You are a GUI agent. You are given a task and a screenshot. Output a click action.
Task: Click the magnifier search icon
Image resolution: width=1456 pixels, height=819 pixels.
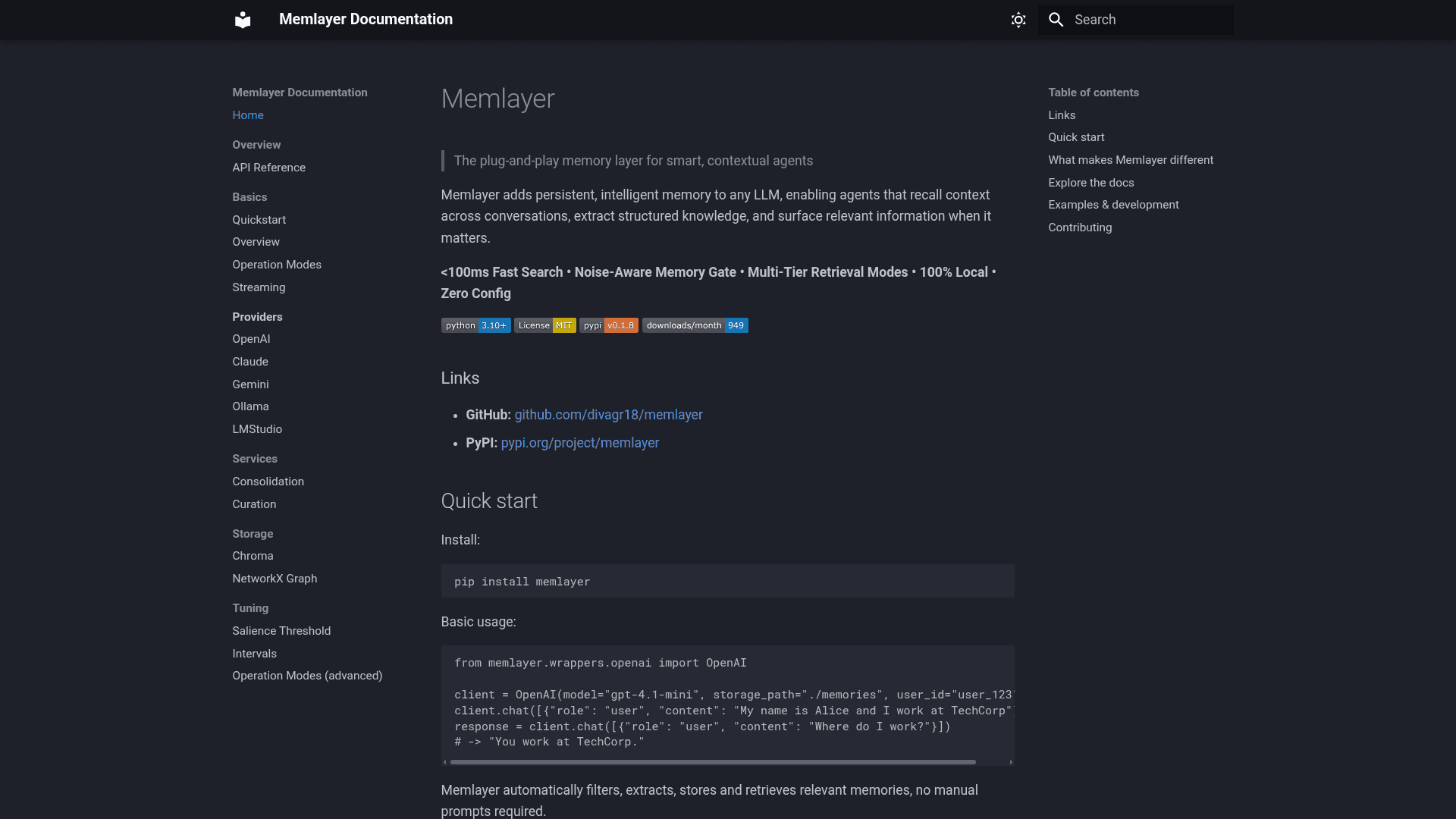click(1056, 20)
